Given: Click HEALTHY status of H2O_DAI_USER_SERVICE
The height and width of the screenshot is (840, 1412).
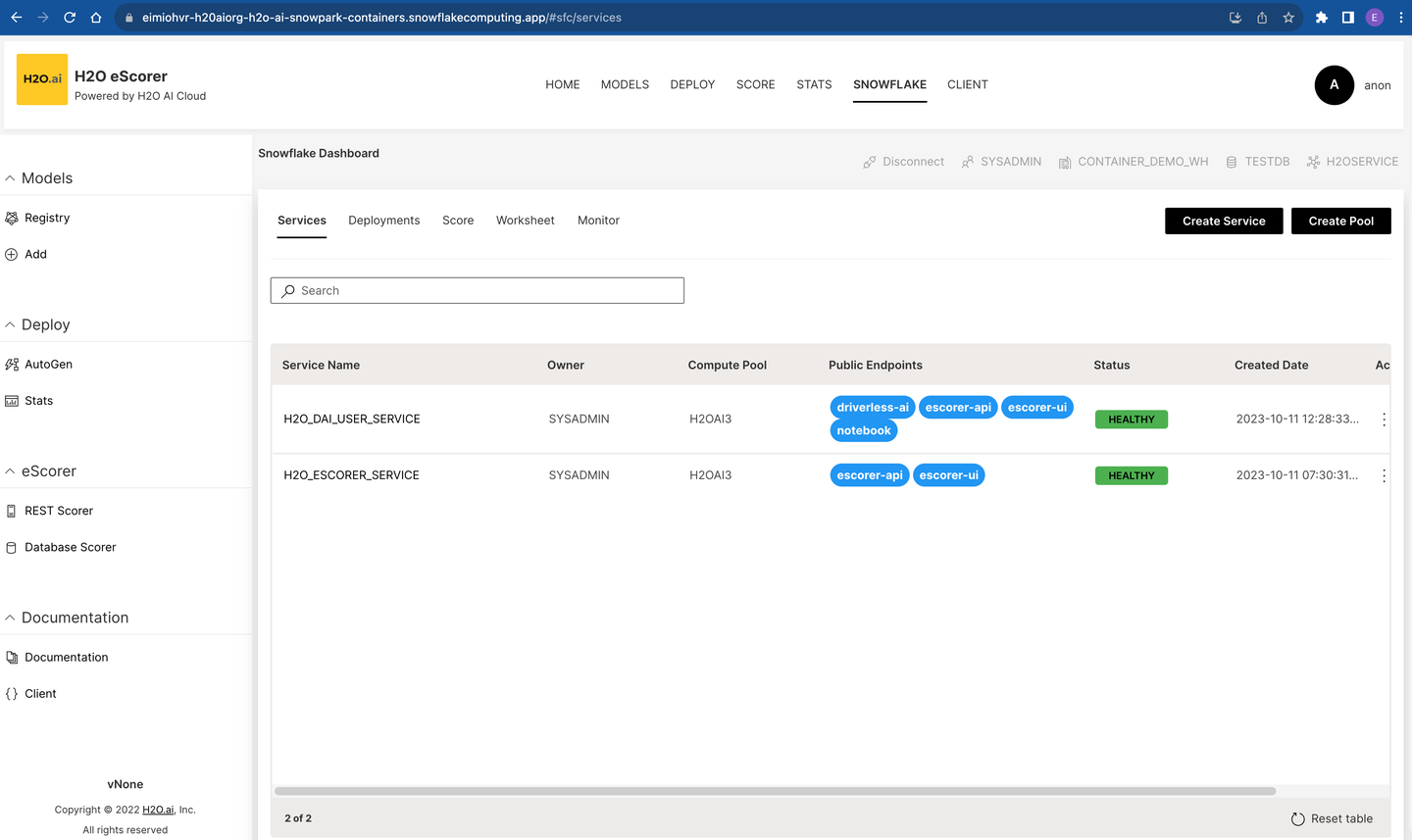Looking at the screenshot, I should tap(1132, 420).
